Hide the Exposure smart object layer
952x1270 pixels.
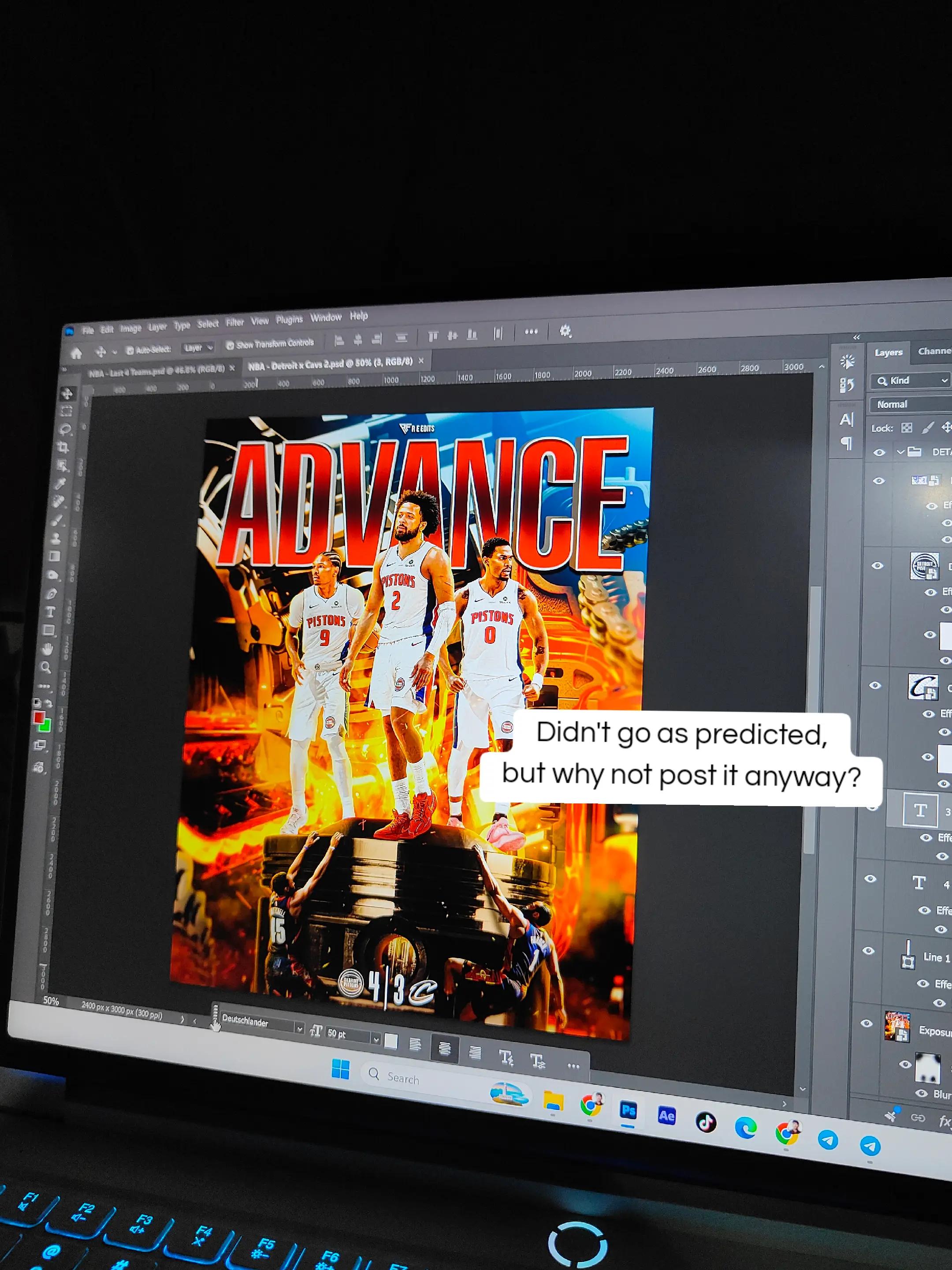click(x=867, y=1023)
